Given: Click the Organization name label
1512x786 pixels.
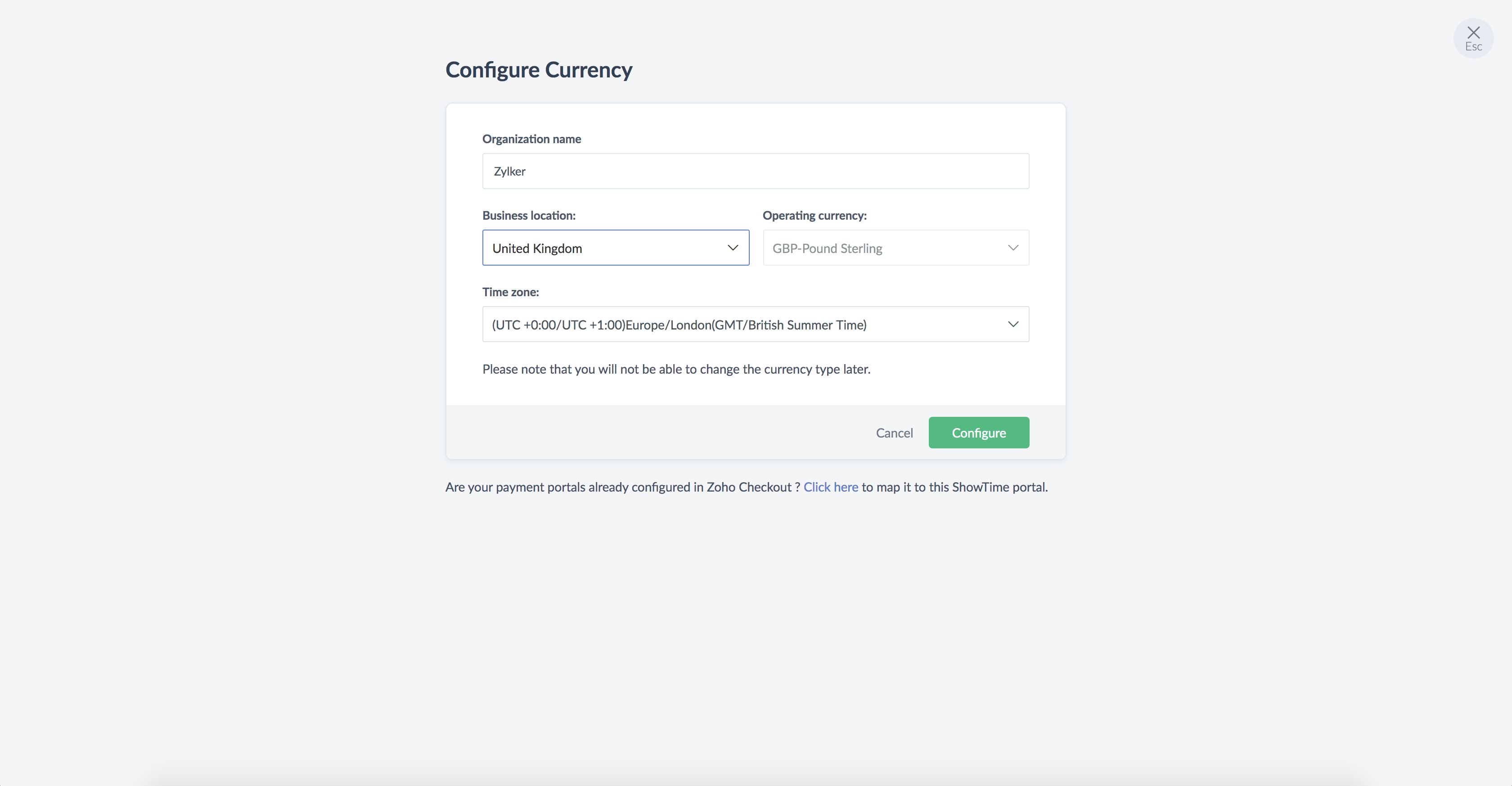Looking at the screenshot, I should pyautogui.click(x=531, y=139).
